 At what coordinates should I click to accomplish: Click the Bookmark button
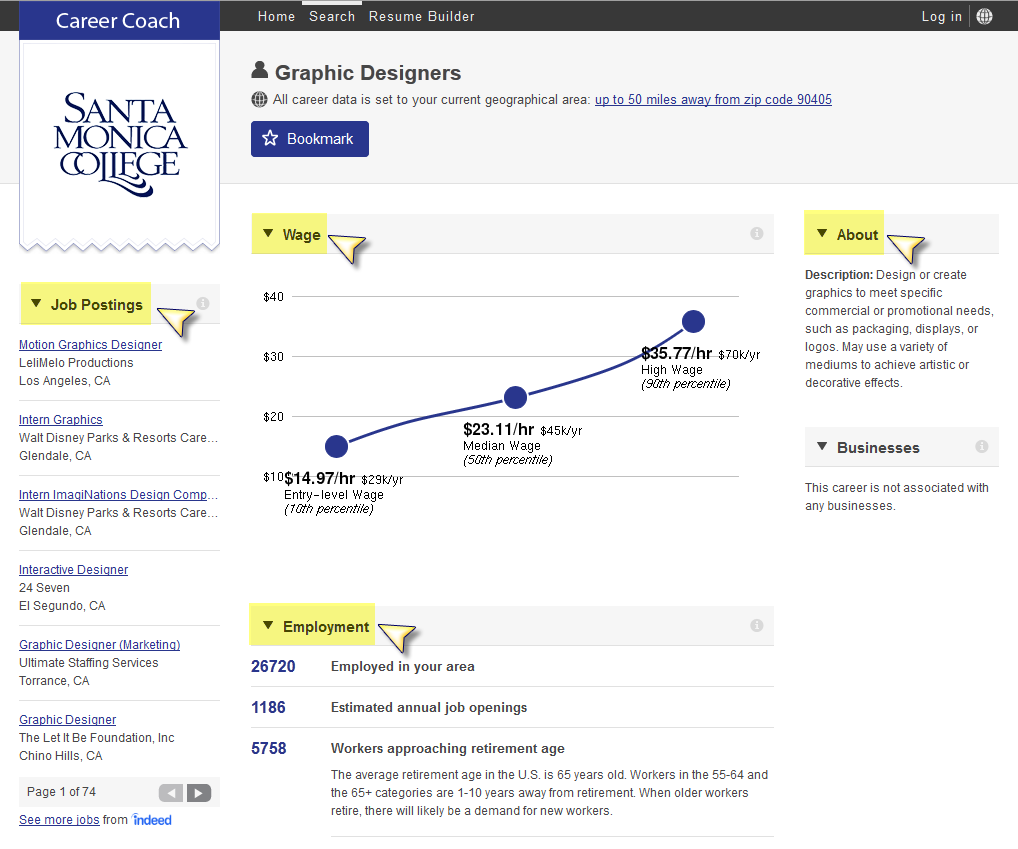coord(309,139)
